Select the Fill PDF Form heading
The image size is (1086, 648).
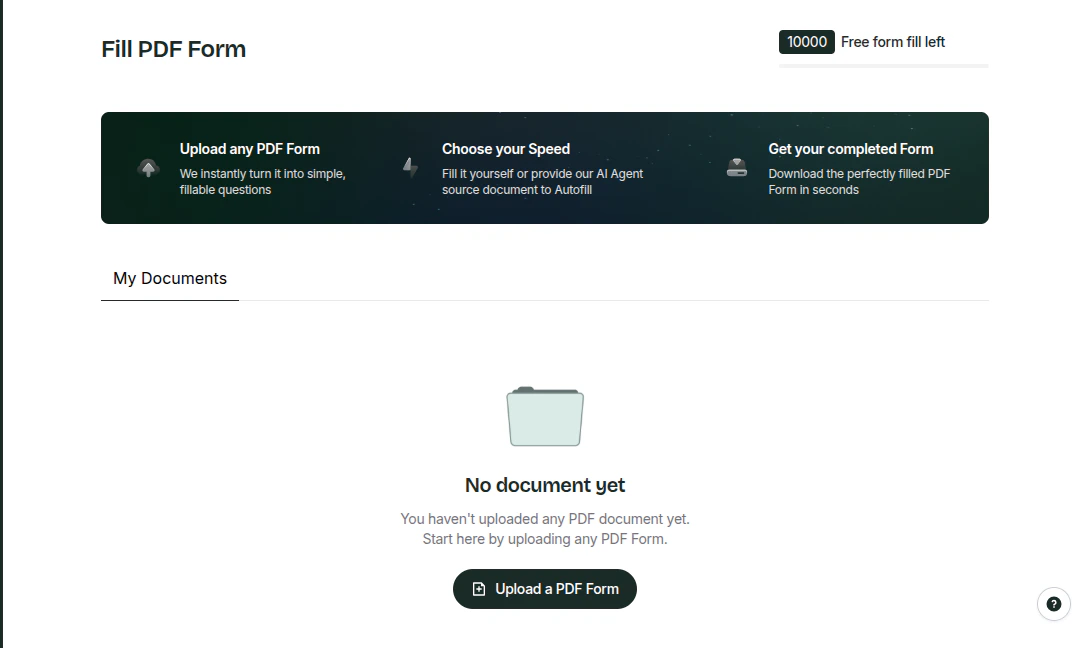click(173, 49)
